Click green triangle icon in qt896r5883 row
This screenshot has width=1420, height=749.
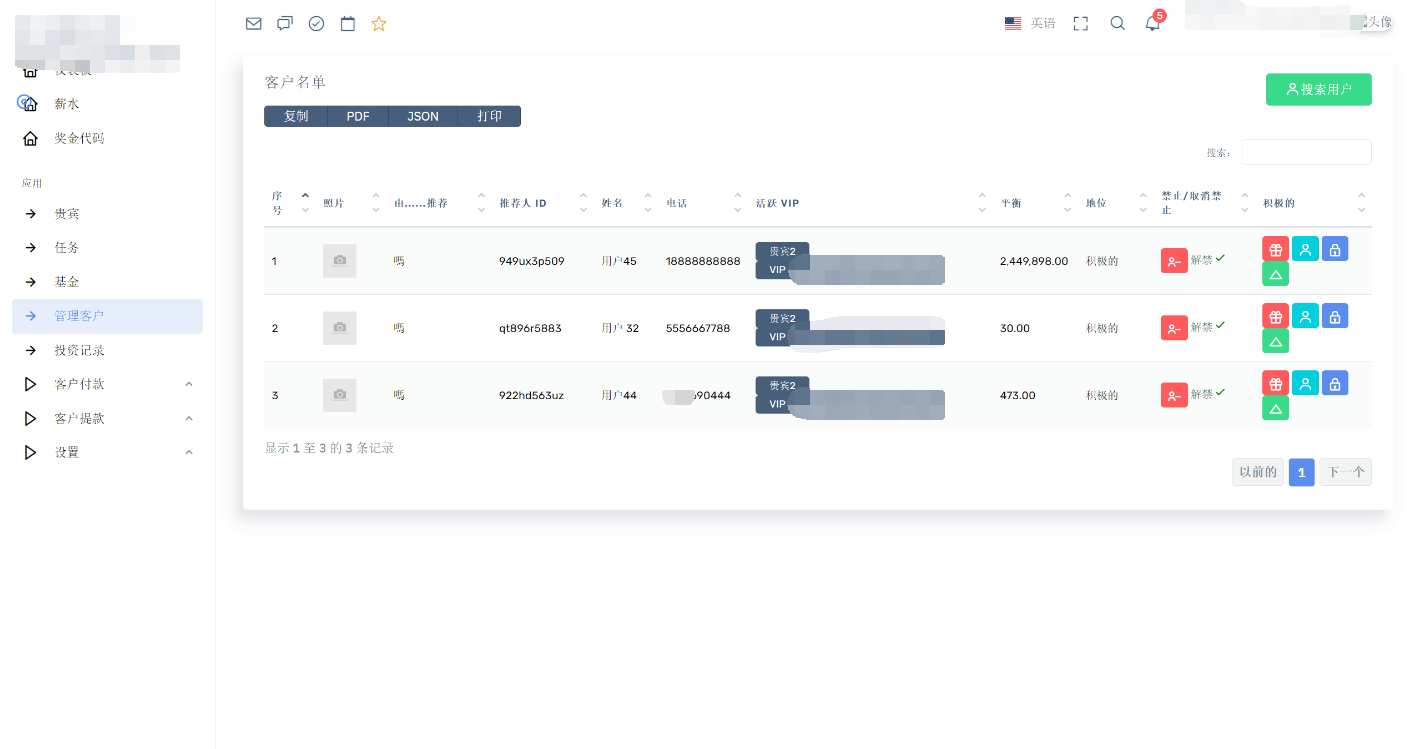1275,342
